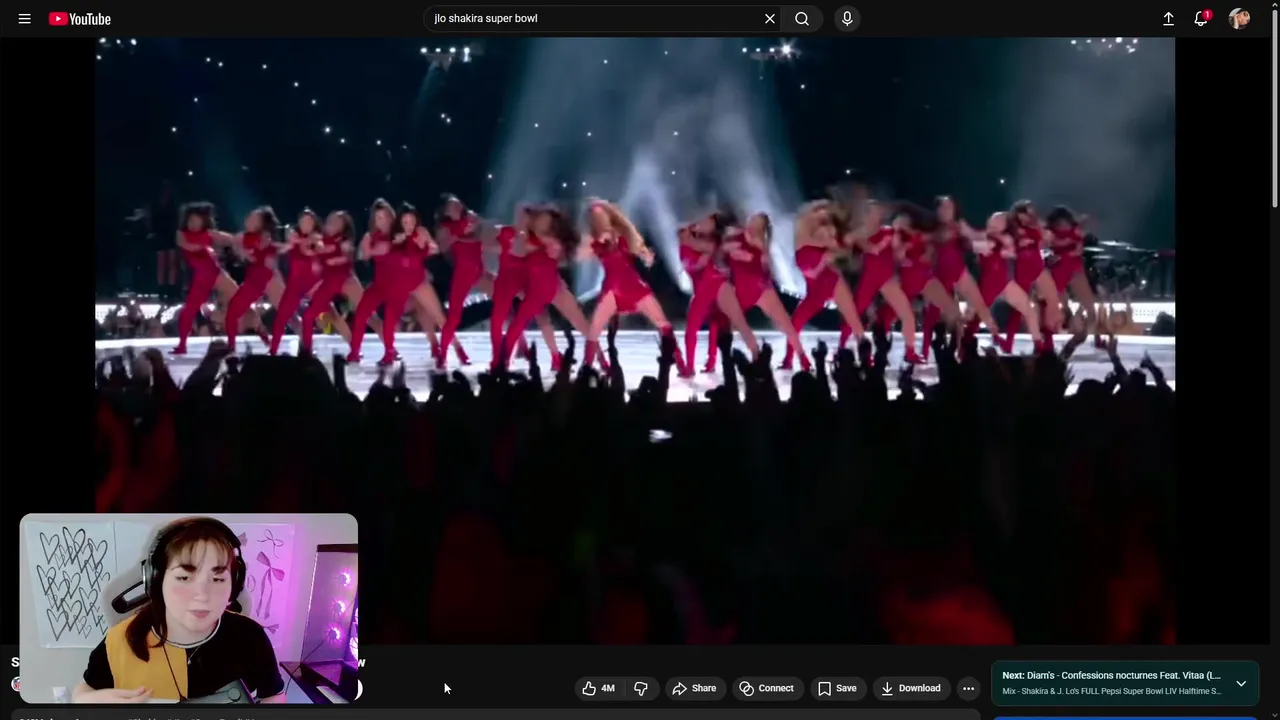Open the notifications bell
The image size is (1280, 720).
click(1202, 19)
